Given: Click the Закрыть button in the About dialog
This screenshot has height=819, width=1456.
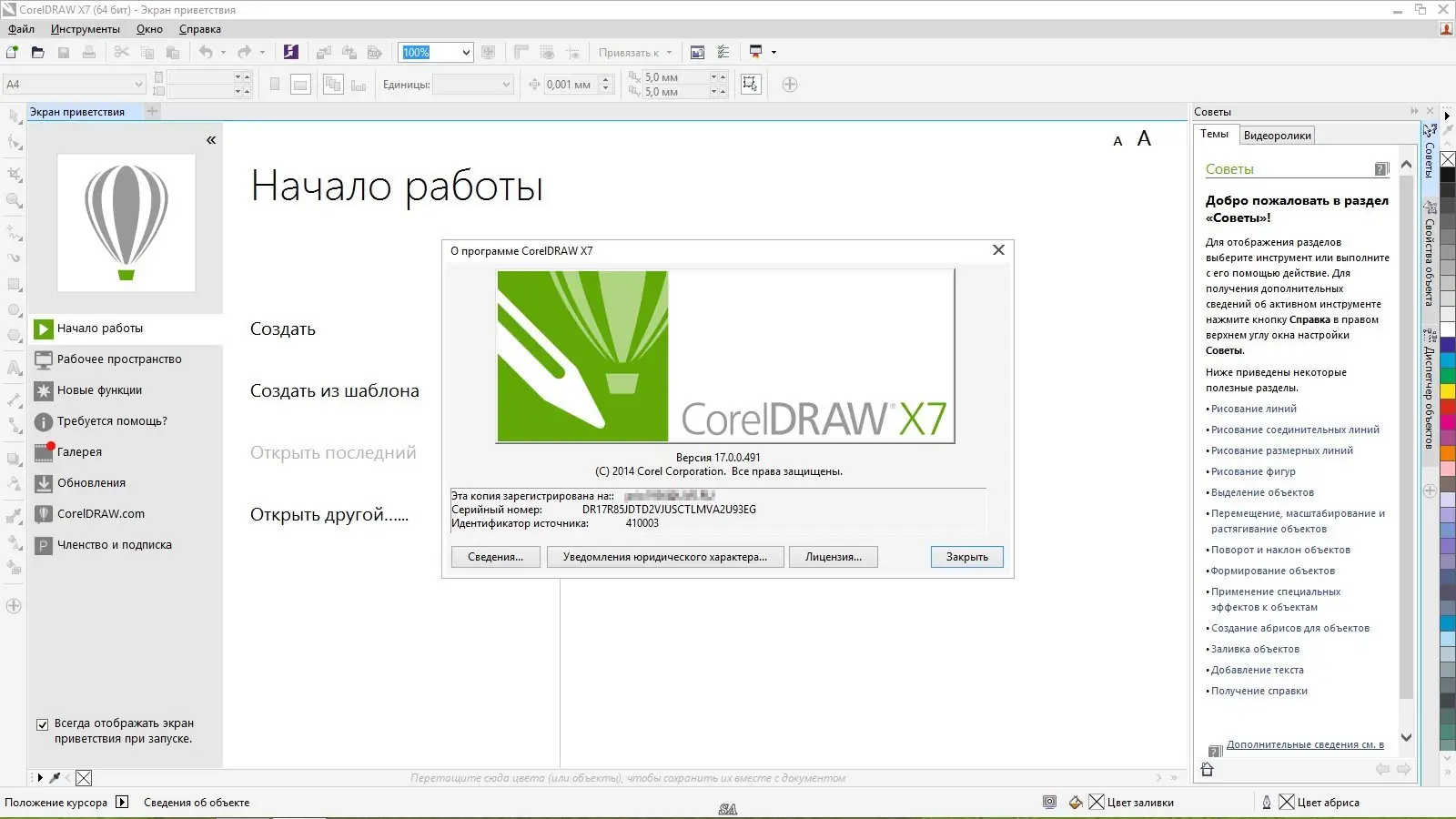Looking at the screenshot, I should [x=966, y=557].
